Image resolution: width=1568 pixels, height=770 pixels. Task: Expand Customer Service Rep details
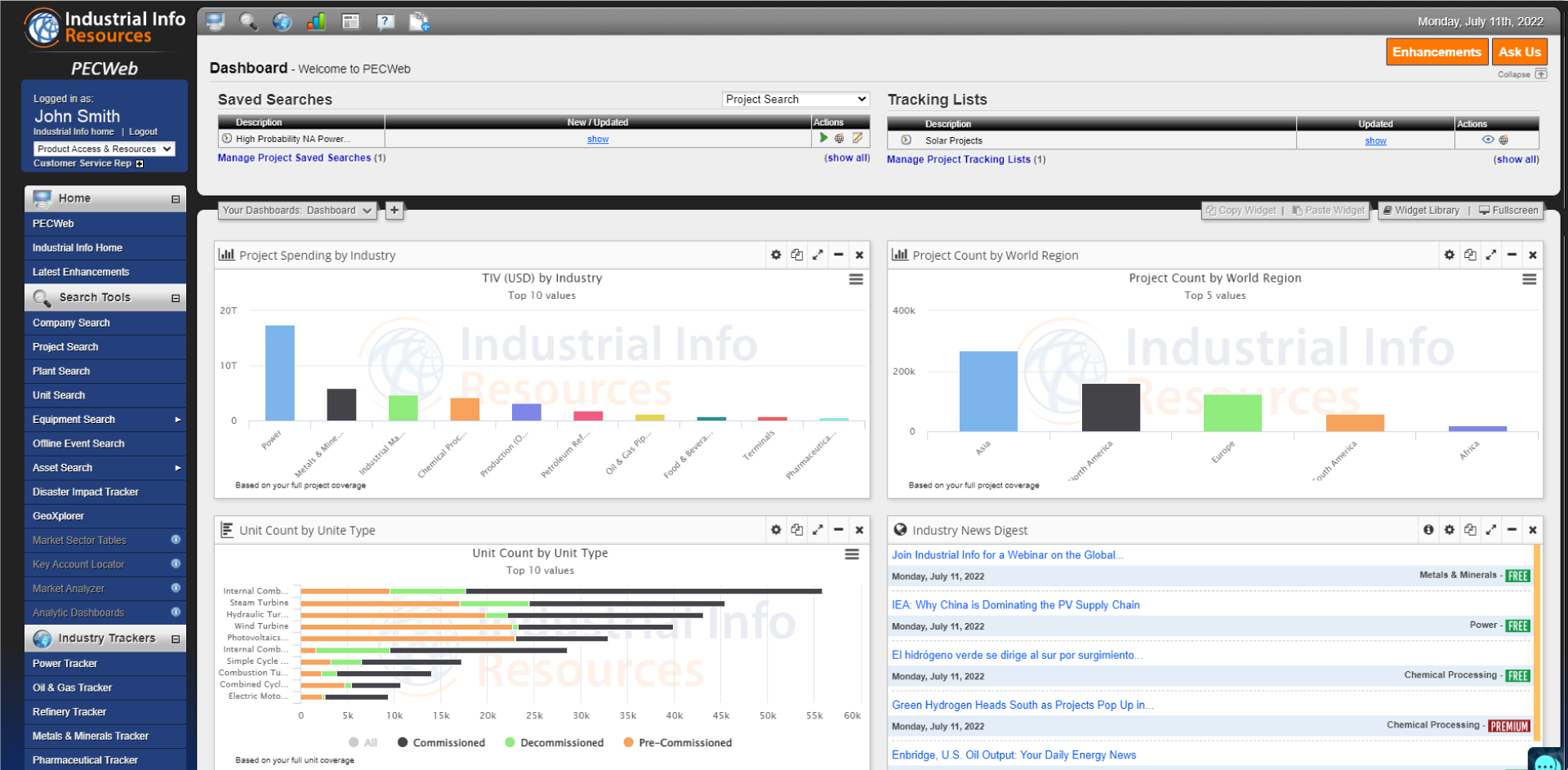(x=140, y=164)
